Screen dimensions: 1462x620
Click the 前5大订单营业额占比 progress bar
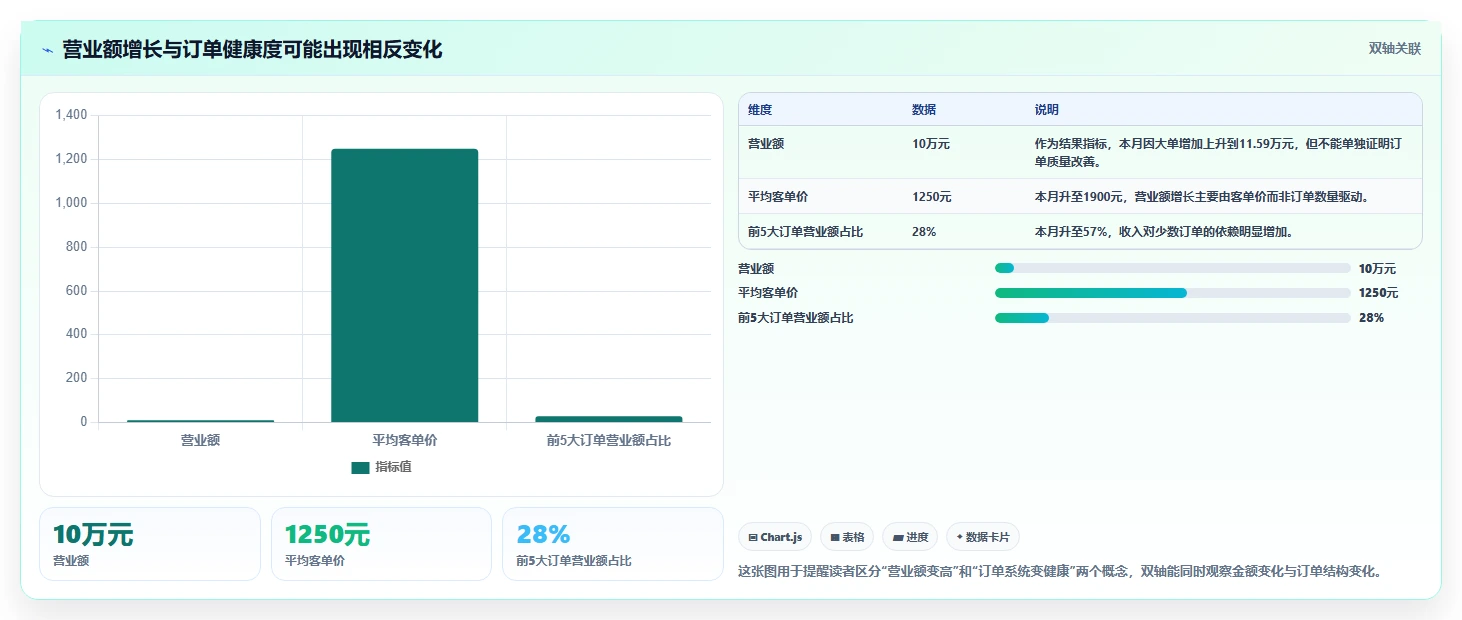[1173, 318]
